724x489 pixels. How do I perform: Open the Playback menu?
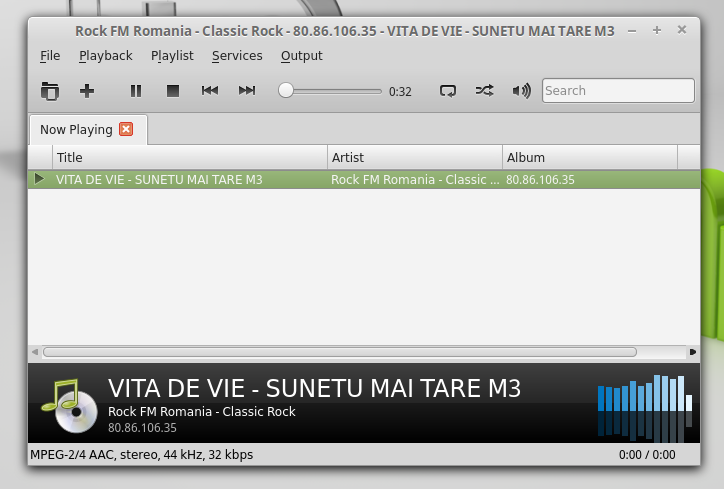[x=106, y=56]
